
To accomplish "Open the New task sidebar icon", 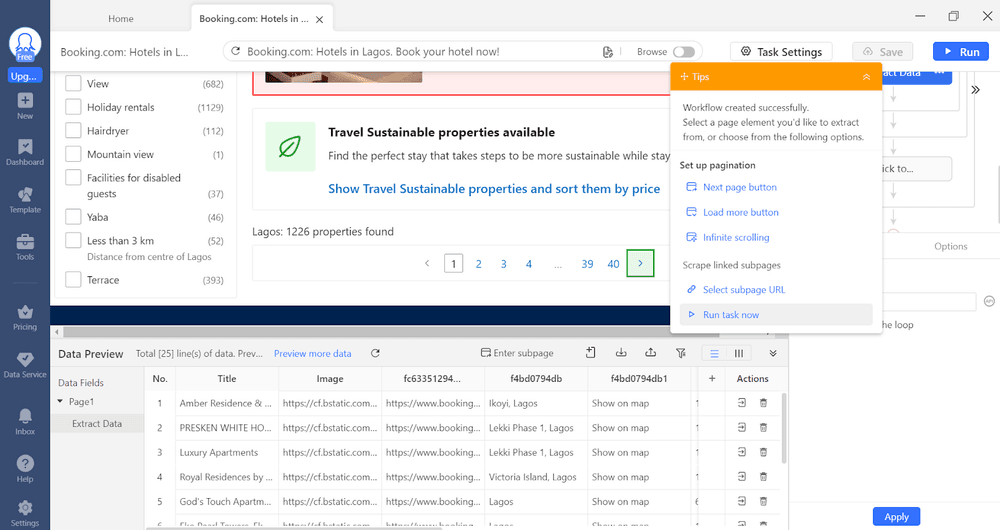I will coord(25,106).
